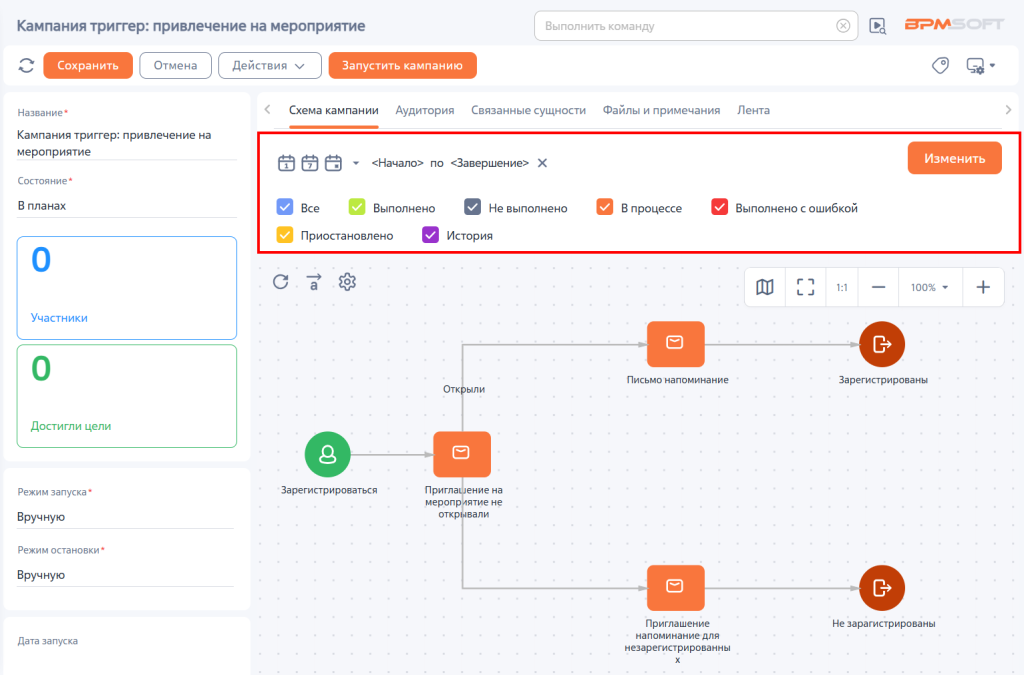Toggle the В процессе checkbox
This screenshot has height=675, width=1024.
[x=605, y=207]
